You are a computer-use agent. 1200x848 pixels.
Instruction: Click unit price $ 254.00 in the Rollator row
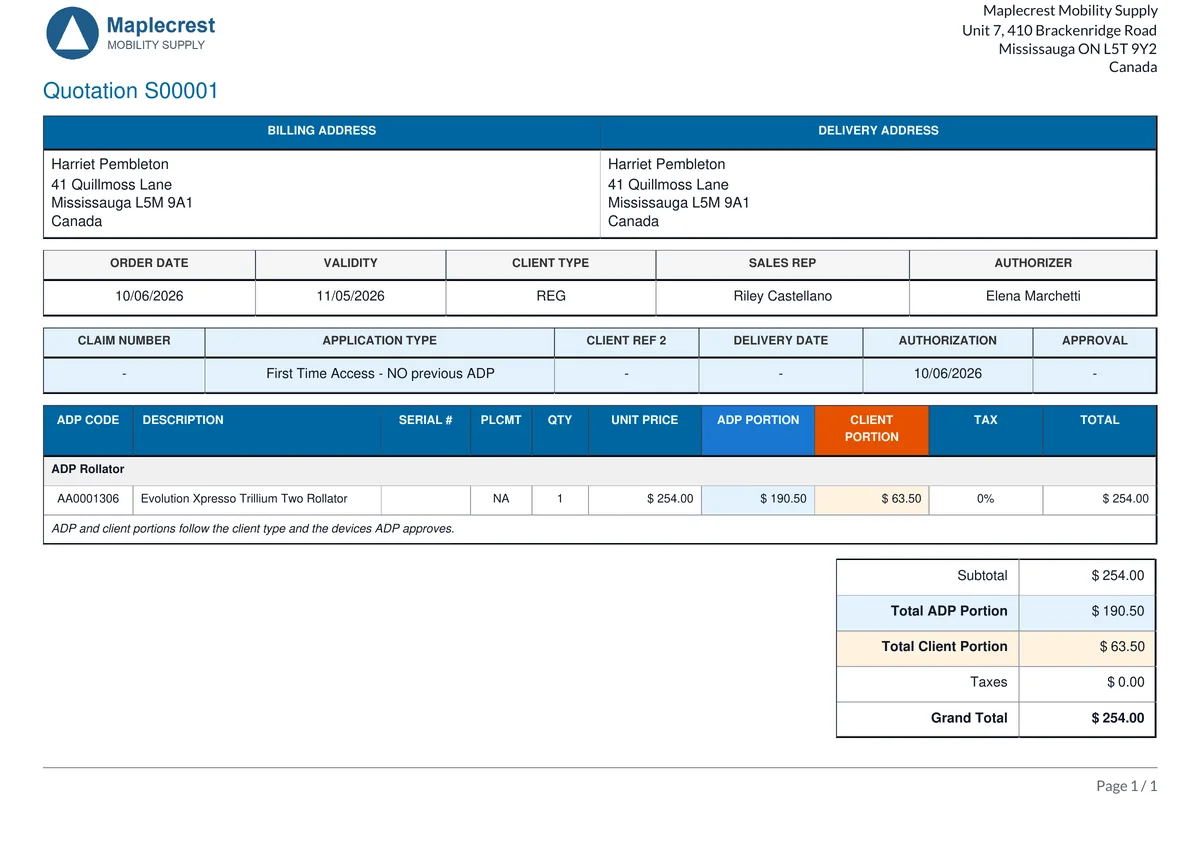click(x=669, y=499)
